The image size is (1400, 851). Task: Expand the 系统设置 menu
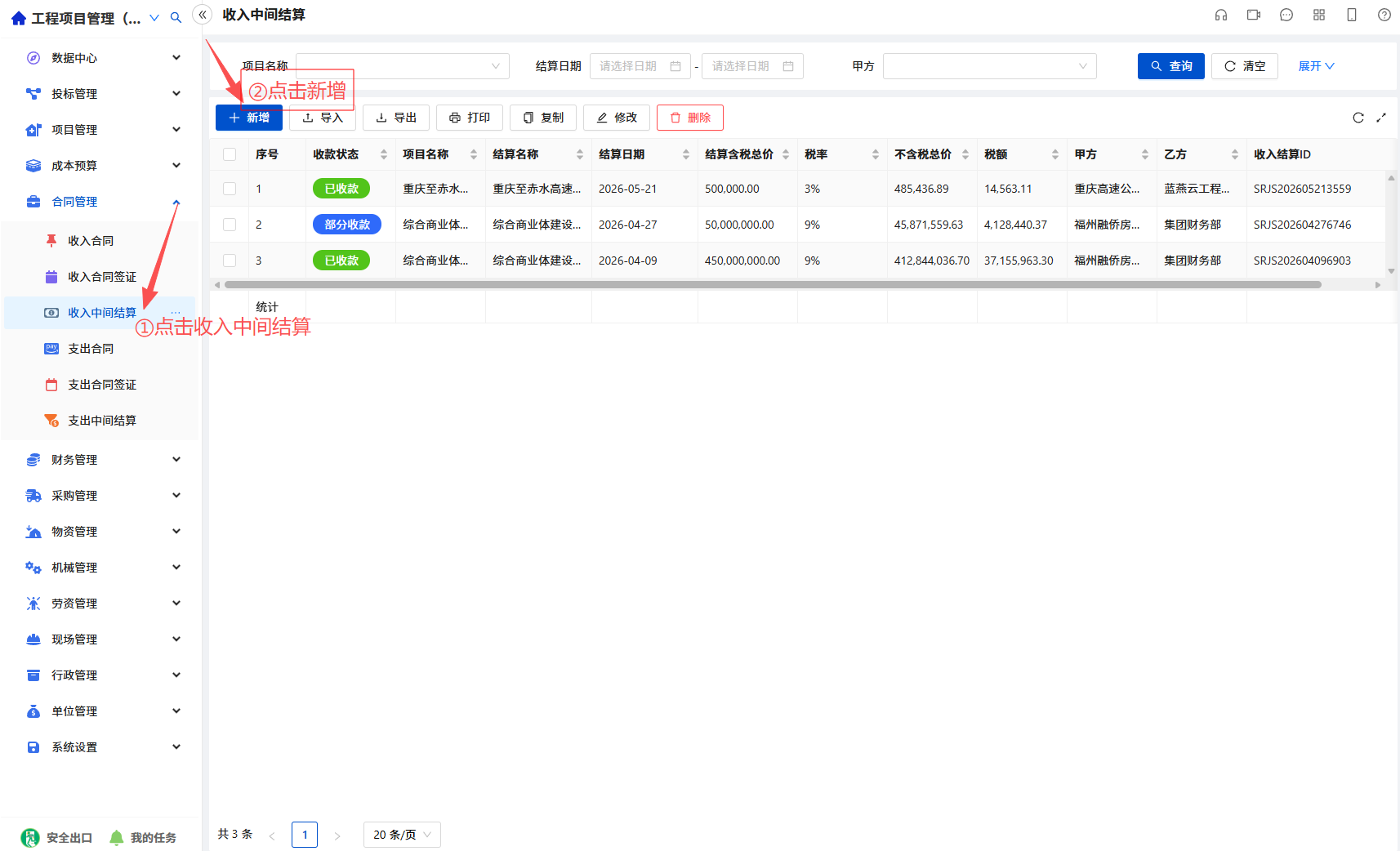102,747
